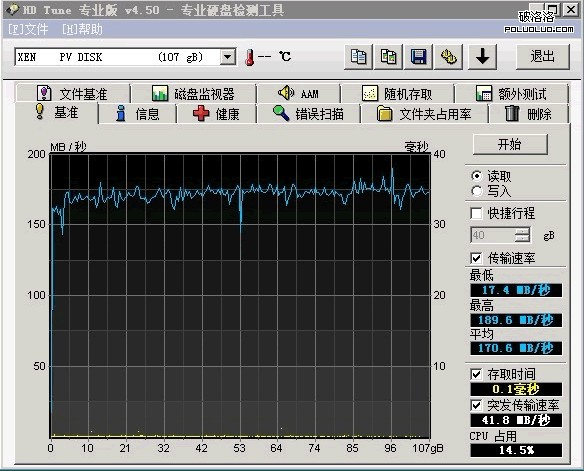Open the 额外测试 tab
The width and height of the screenshot is (584, 471).
pos(511,93)
